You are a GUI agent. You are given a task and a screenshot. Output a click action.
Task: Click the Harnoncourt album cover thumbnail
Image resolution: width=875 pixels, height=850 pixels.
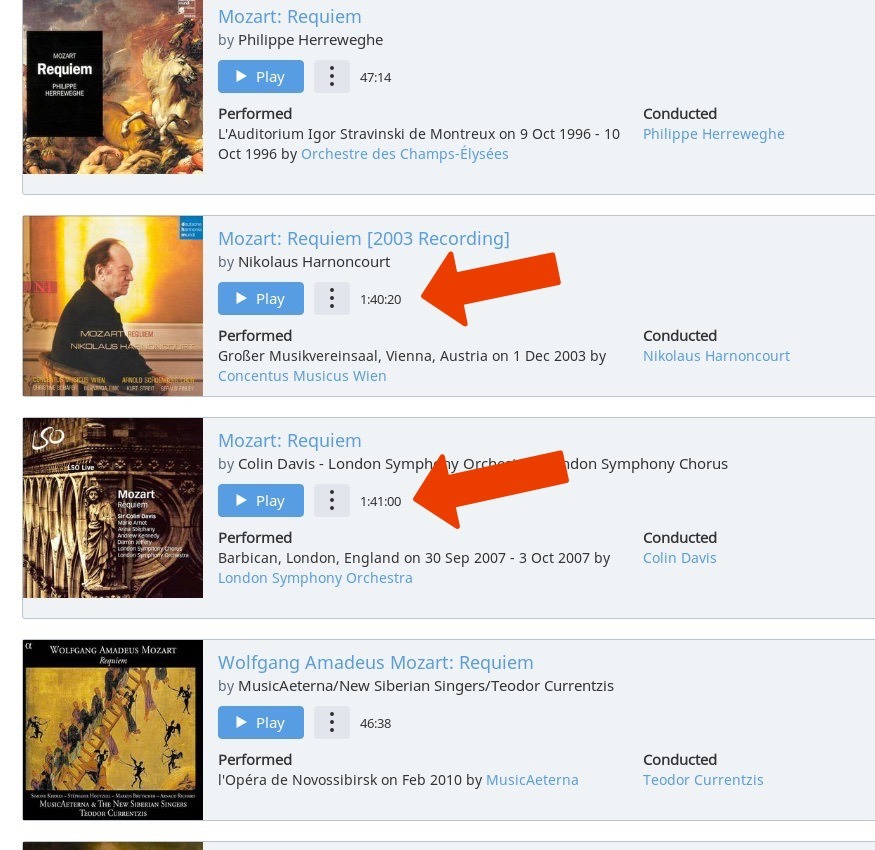113,306
